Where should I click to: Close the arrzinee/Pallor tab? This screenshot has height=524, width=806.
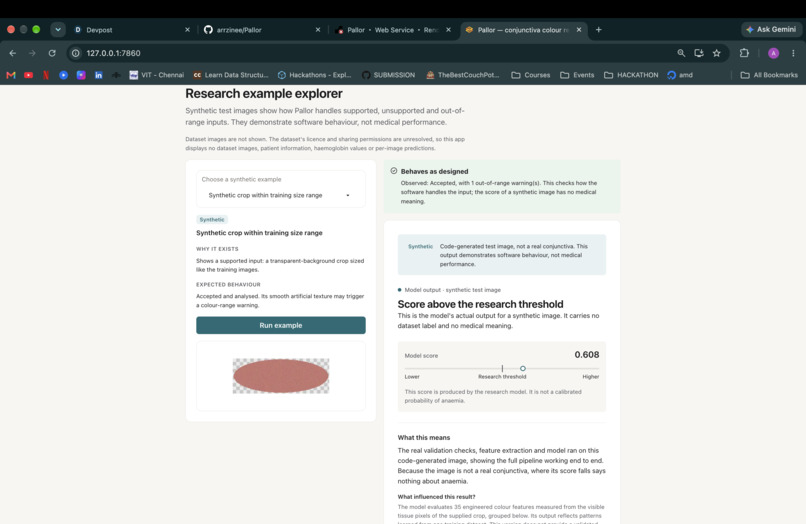click(318, 30)
